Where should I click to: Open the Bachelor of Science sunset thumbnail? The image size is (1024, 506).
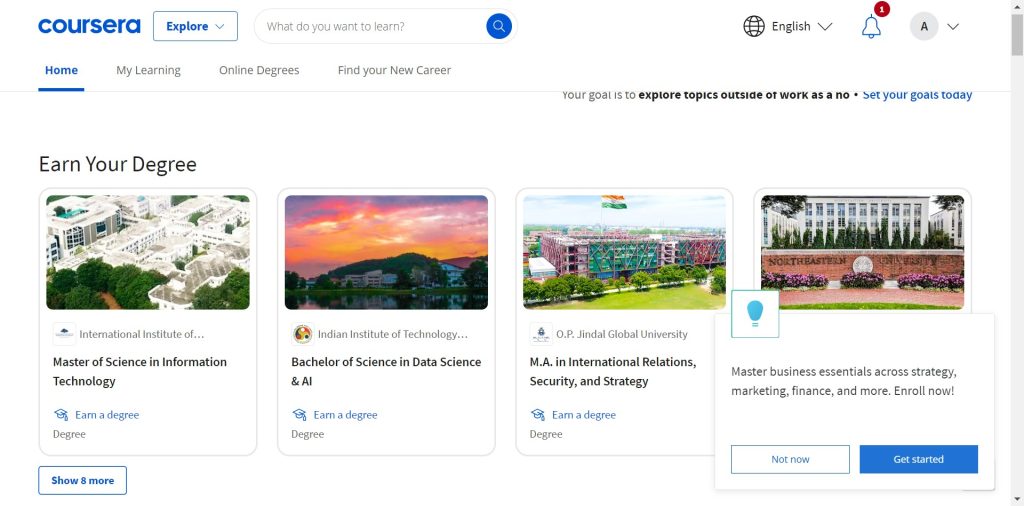point(386,252)
